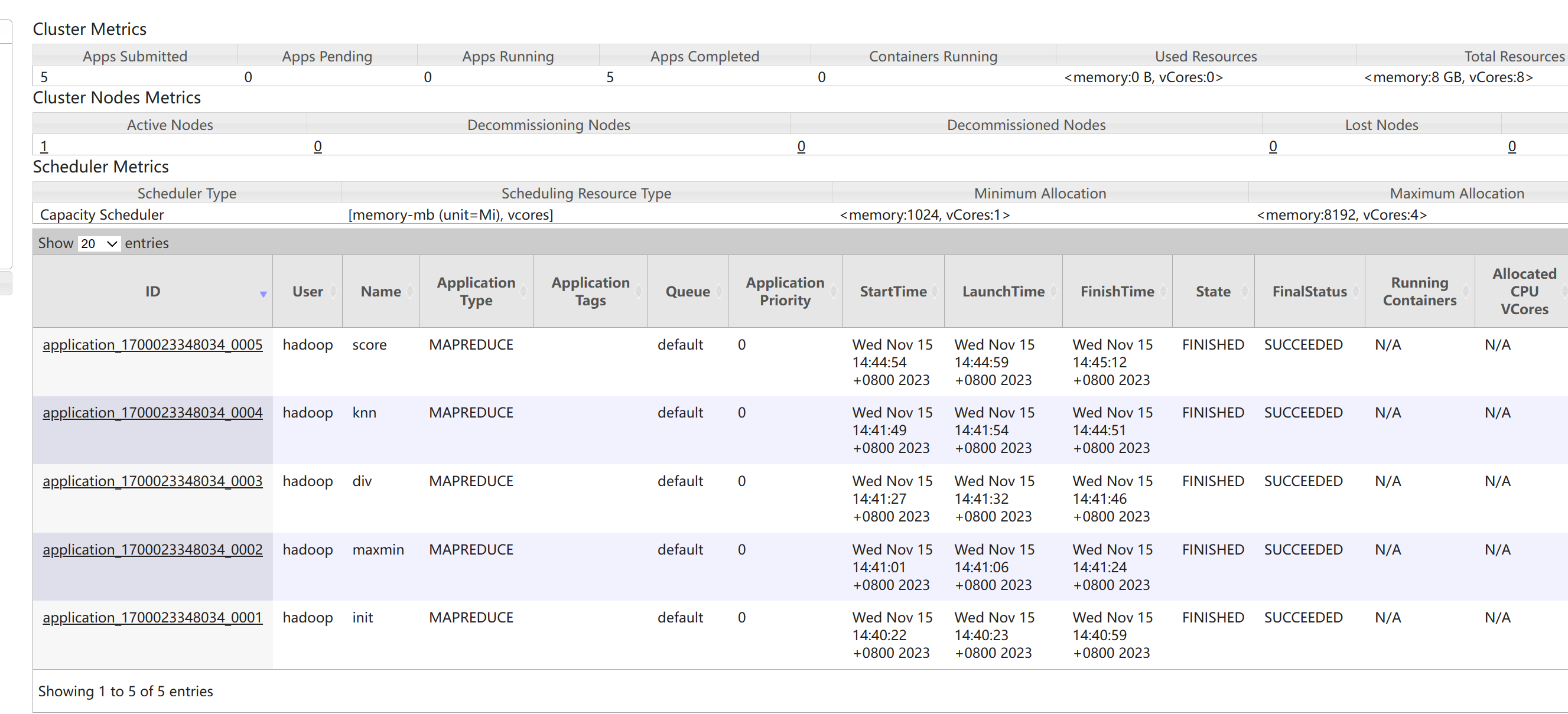Viewport: 1568px width, 714px height.
Task: Sort table by State column
Action: [x=1213, y=292]
